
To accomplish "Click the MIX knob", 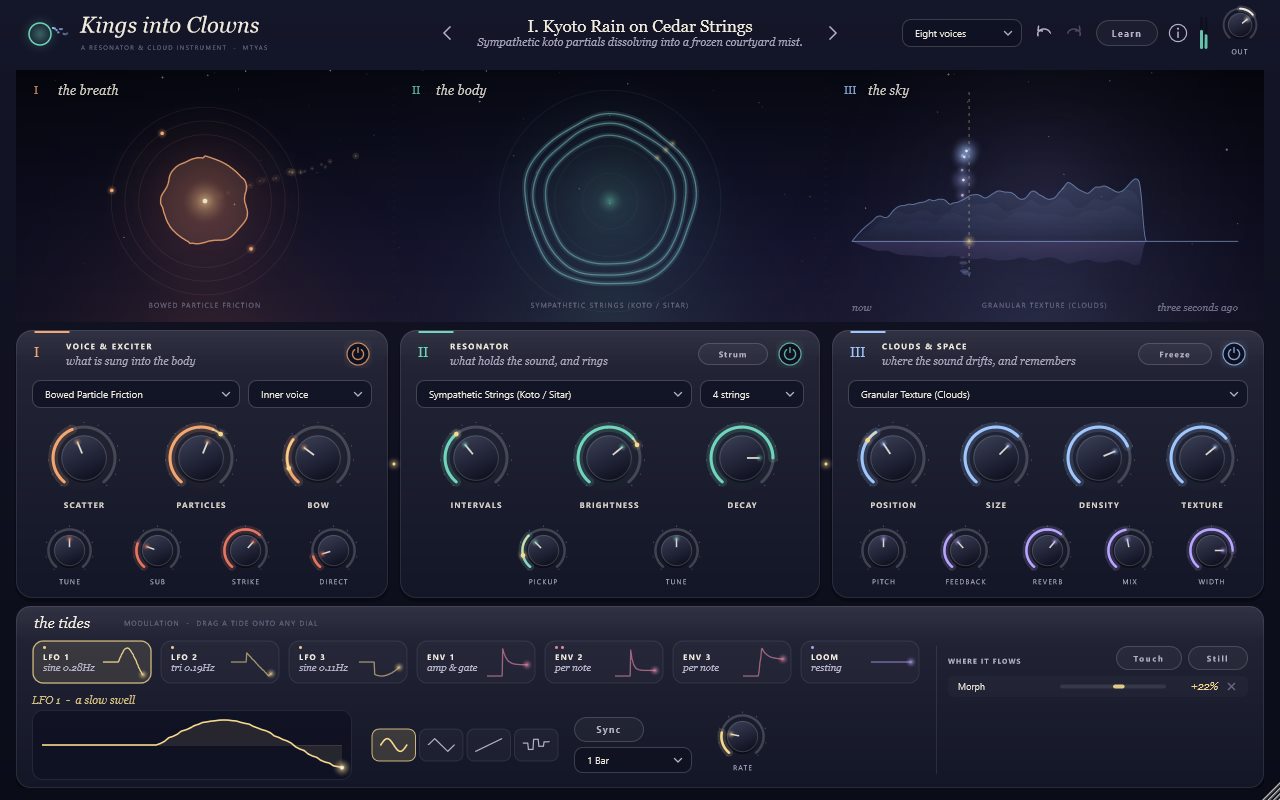I will click(x=1129, y=550).
